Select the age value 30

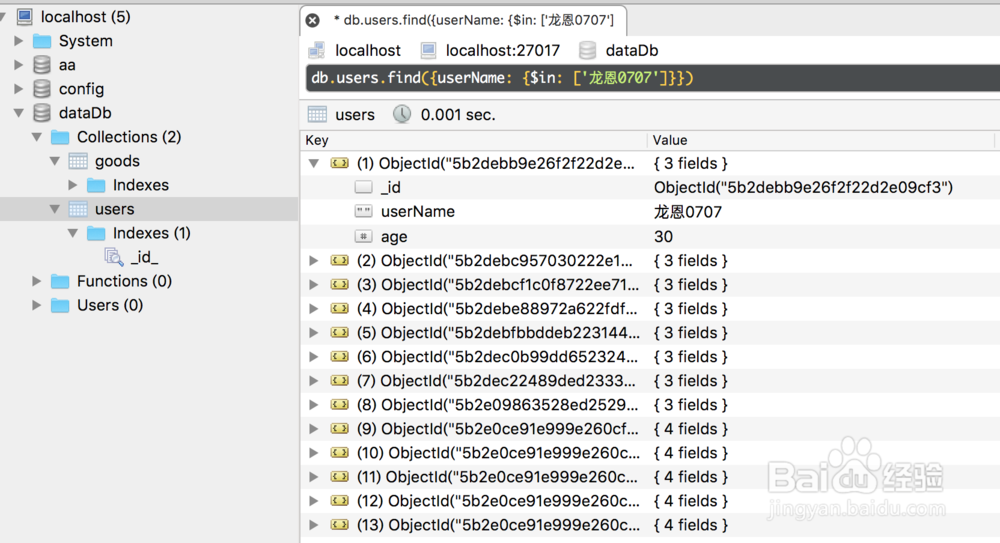(x=663, y=237)
